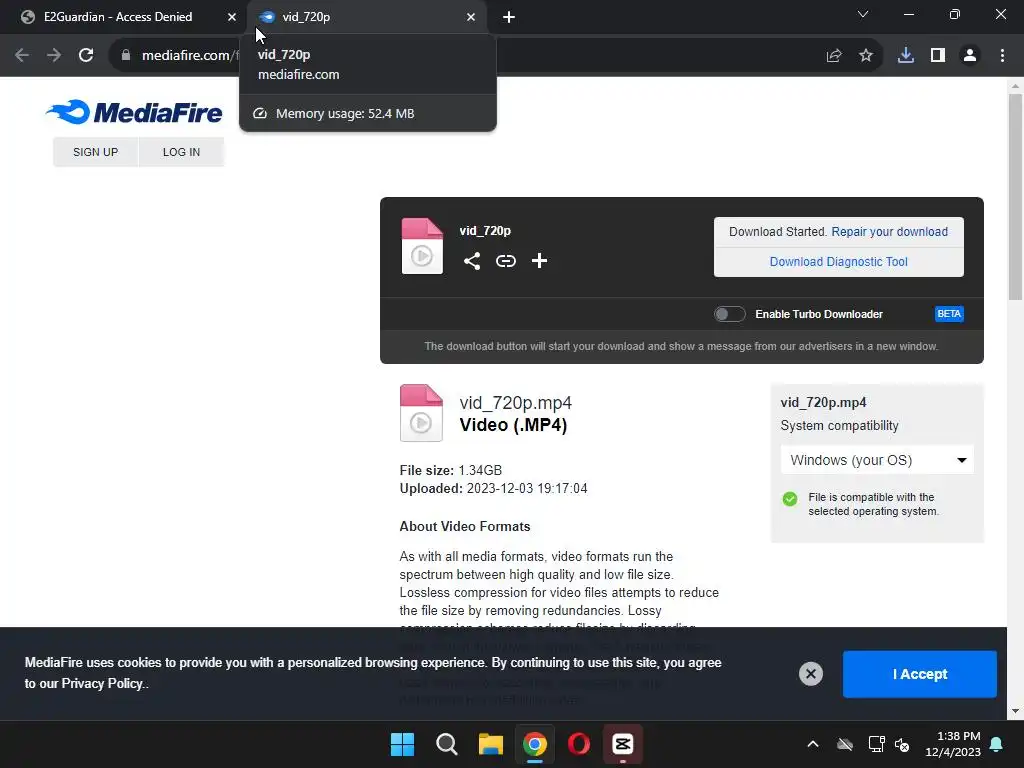Viewport: 1024px width, 768px height.
Task: Click the File size 1.34GB text
Action: pyautogui.click(x=451, y=470)
